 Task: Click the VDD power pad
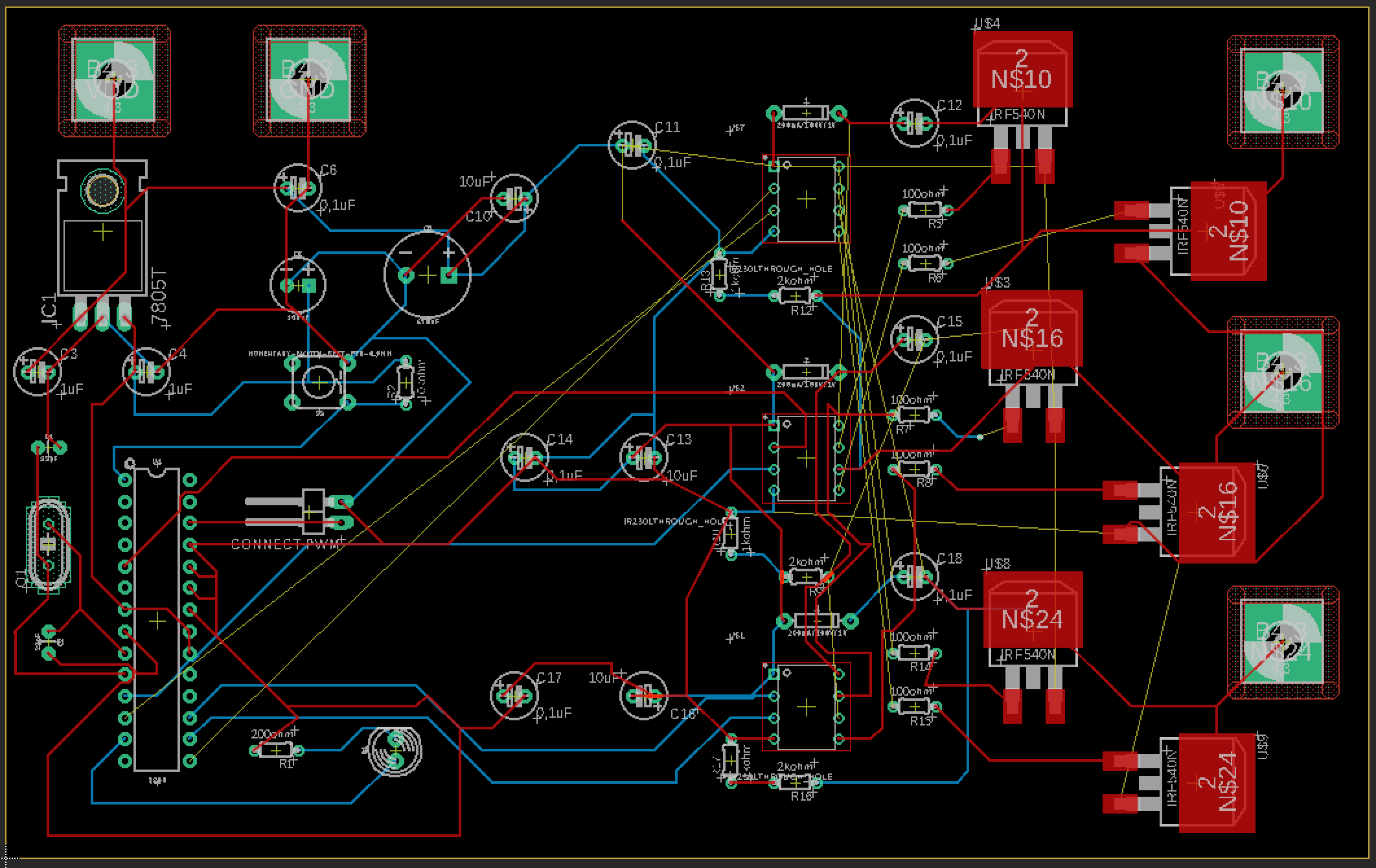coord(114,80)
